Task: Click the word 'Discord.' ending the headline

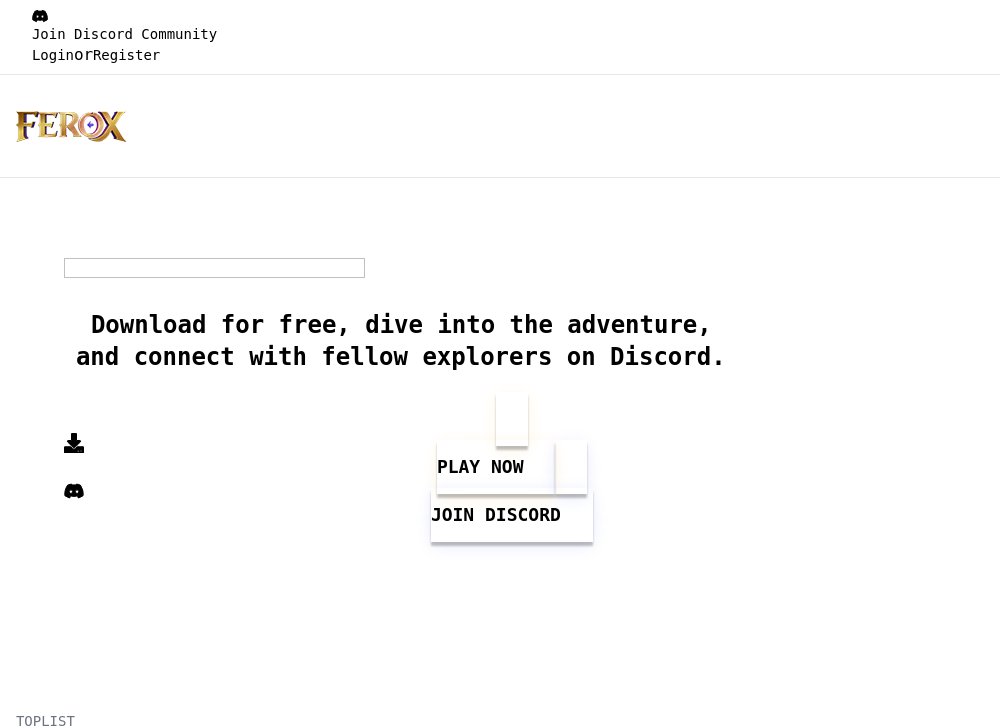Action: (667, 357)
